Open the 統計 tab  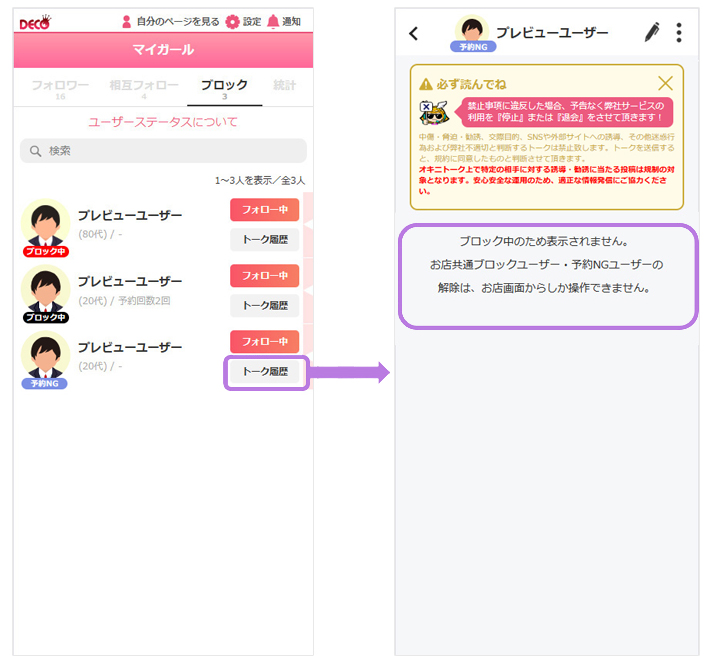tap(284, 88)
